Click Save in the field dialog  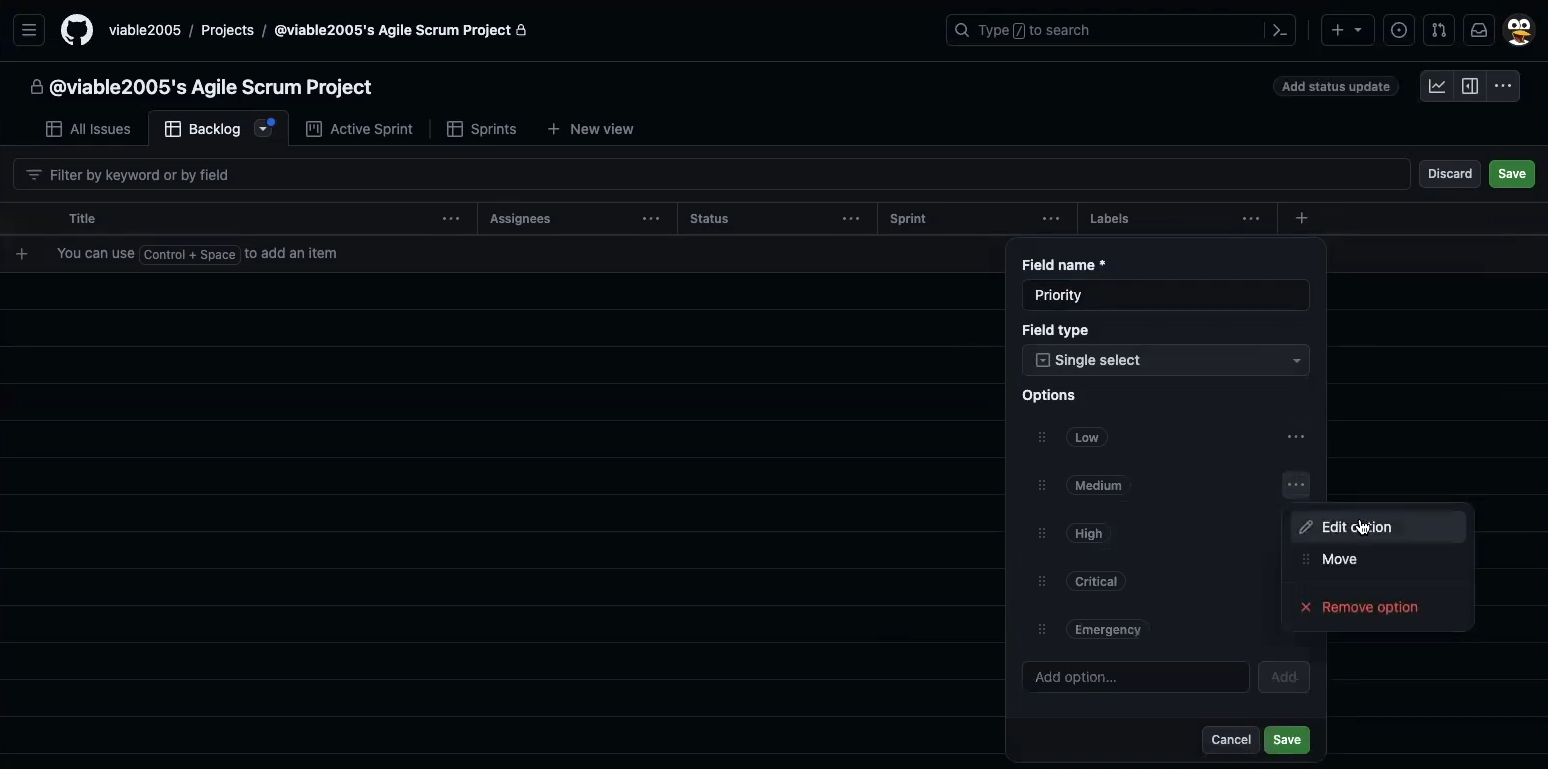[1286, 740]
